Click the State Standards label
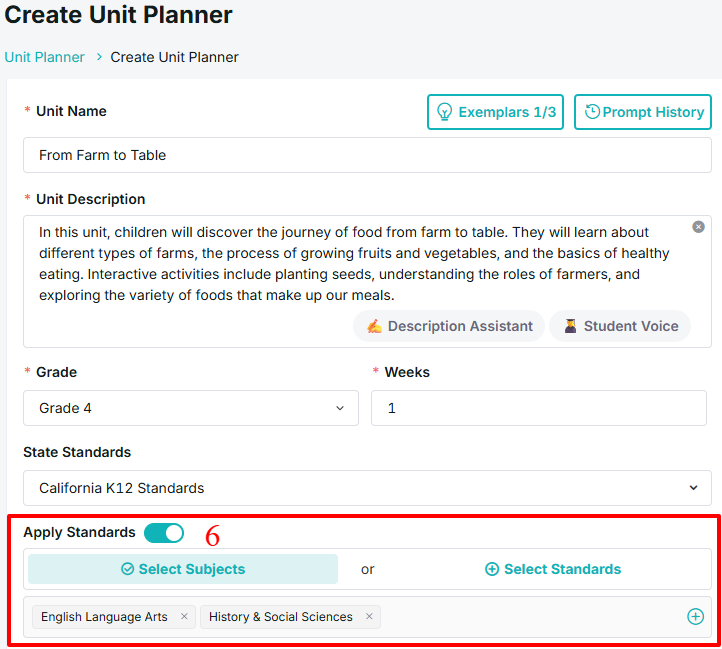The height and width of the screenshot is (649, 722). 77,452
